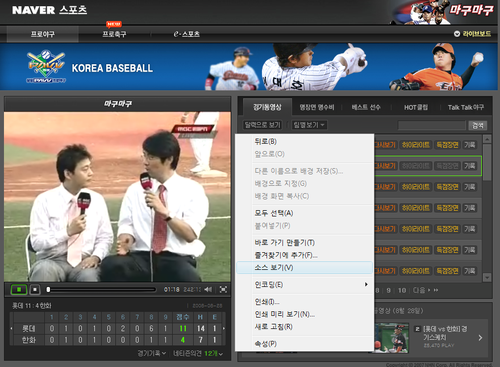Click the scoreboard's left arrow

pyautogui.click(x=11, y=329)
